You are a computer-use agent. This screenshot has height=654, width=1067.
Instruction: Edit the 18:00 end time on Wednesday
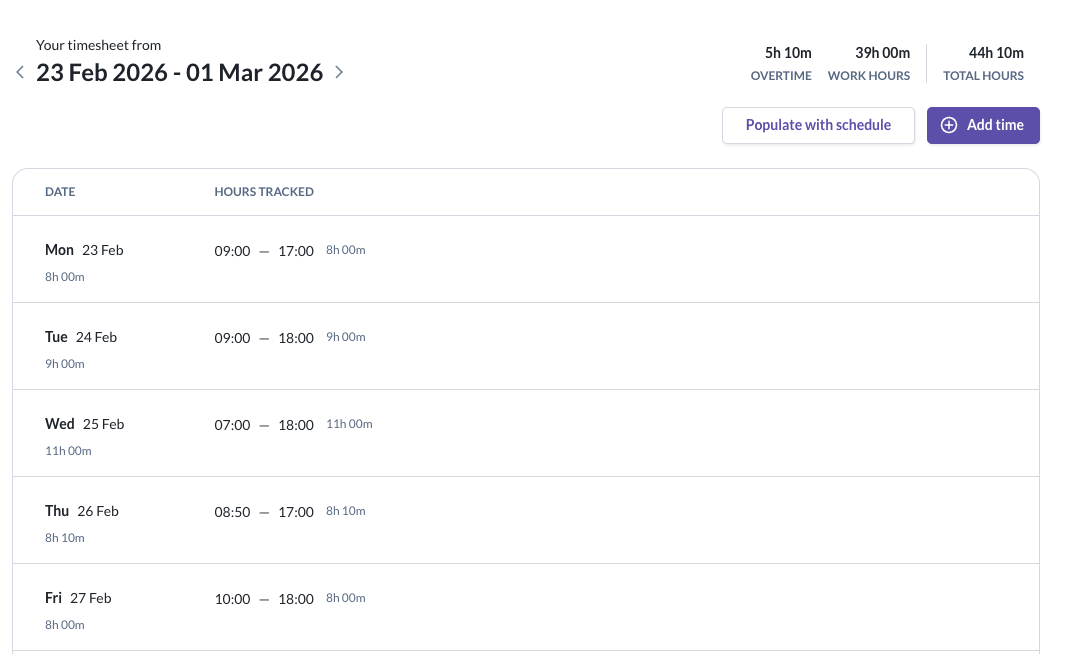pyautogui.click(x=296, y=425)
